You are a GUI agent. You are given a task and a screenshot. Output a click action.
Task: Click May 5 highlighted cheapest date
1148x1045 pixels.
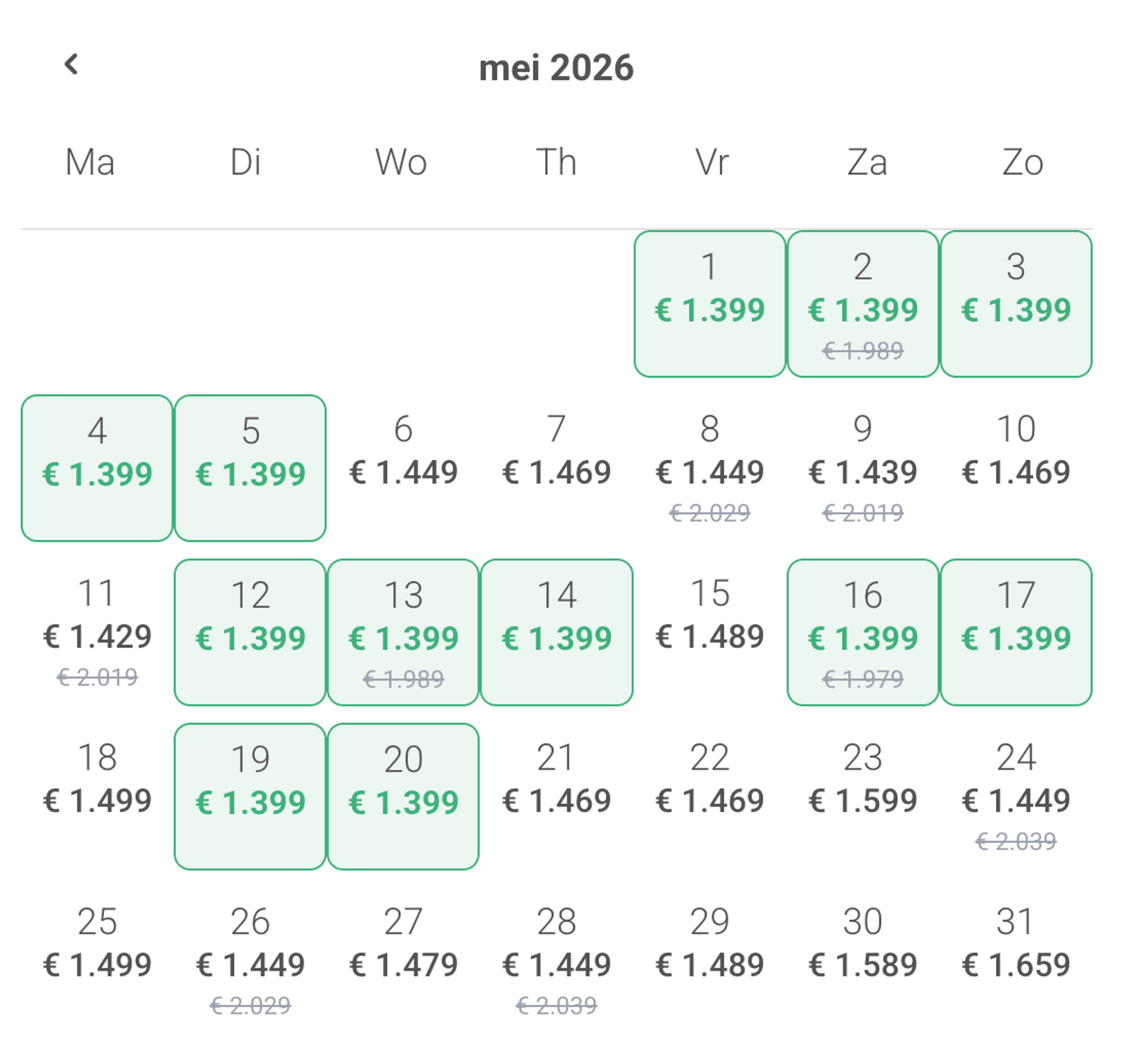[251, 468]
